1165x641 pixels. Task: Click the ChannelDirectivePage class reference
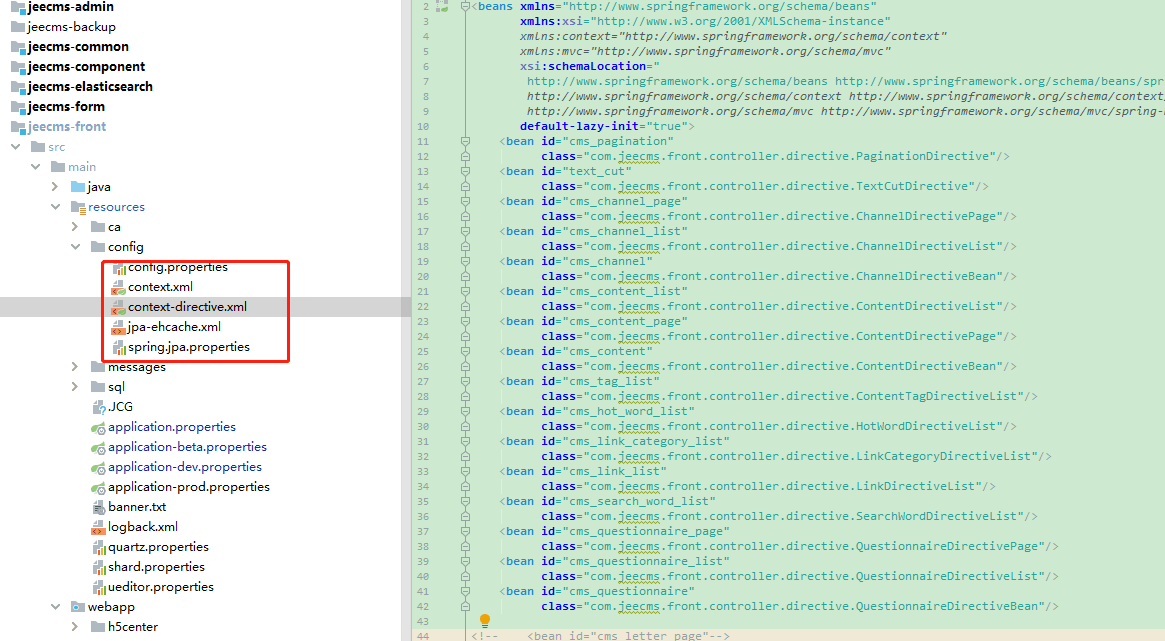(x=926, y=216)
